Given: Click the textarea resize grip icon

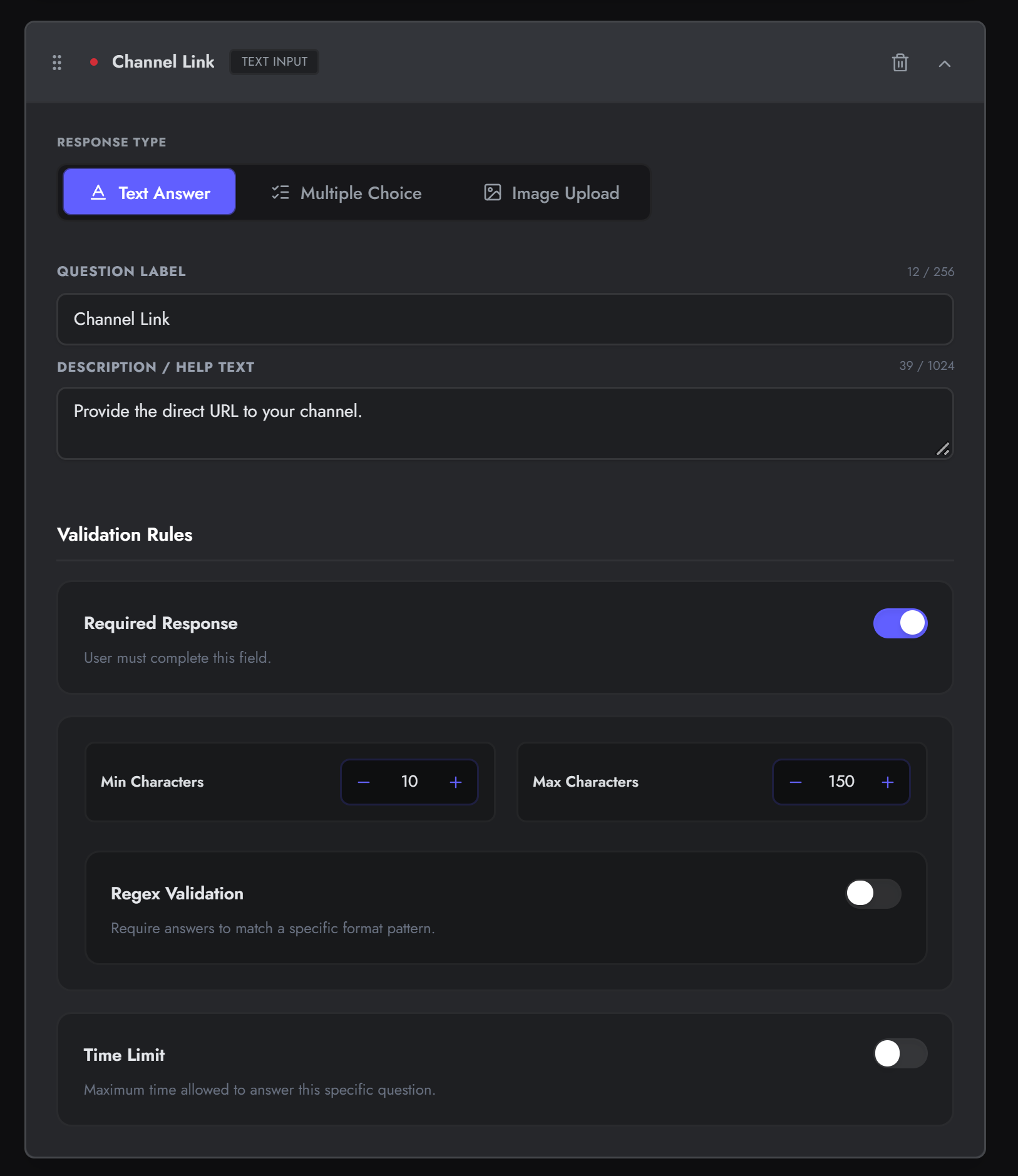Looking at the screenshot, I should (943, 449).
